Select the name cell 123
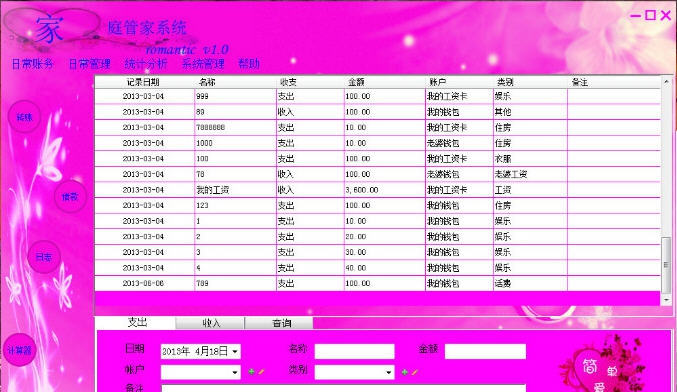The width and height of the screenshot is (677, 392). pyautogui.click(x=236, y=205)
